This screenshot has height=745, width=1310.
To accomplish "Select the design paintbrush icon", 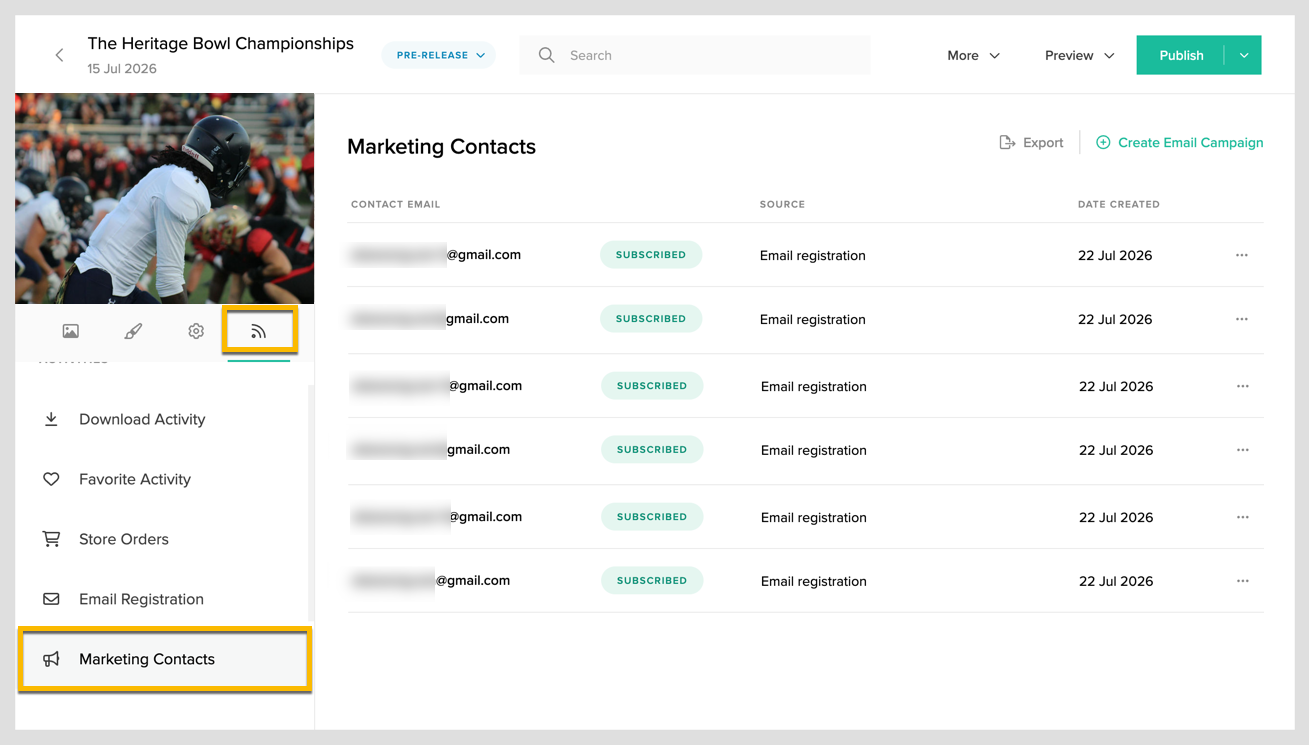I will (133, 331).
